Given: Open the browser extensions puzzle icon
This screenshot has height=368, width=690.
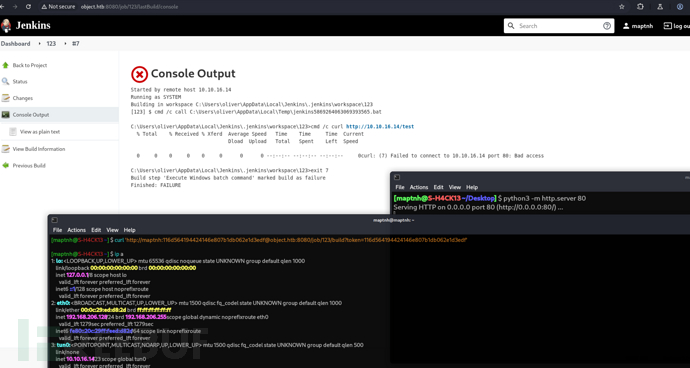Looking at the screenshot, I should (640, 7).
